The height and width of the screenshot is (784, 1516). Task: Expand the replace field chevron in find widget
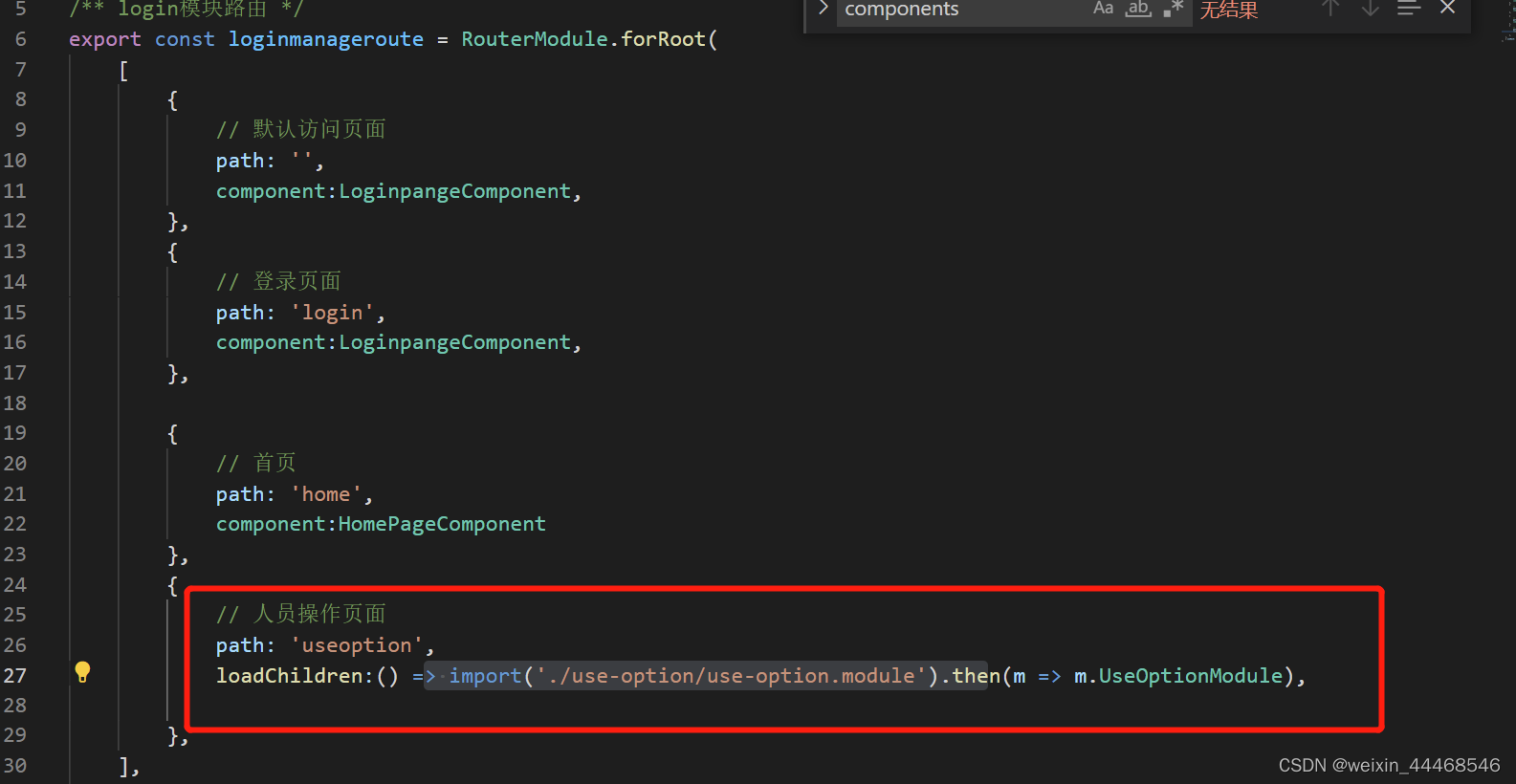823,9
